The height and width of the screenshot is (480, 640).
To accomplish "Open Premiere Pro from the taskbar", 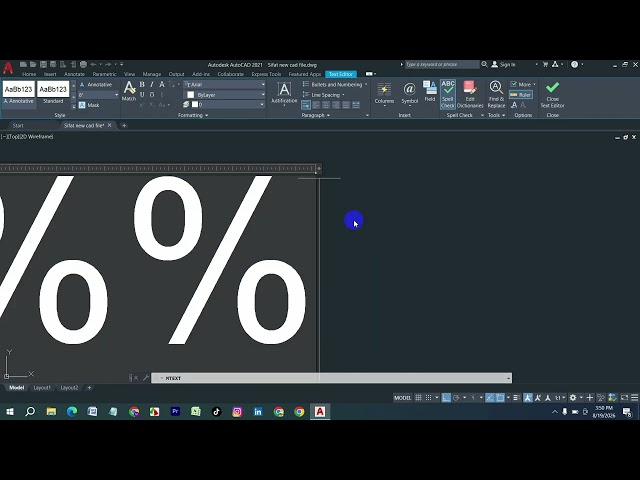I will (x=175, y=411).
